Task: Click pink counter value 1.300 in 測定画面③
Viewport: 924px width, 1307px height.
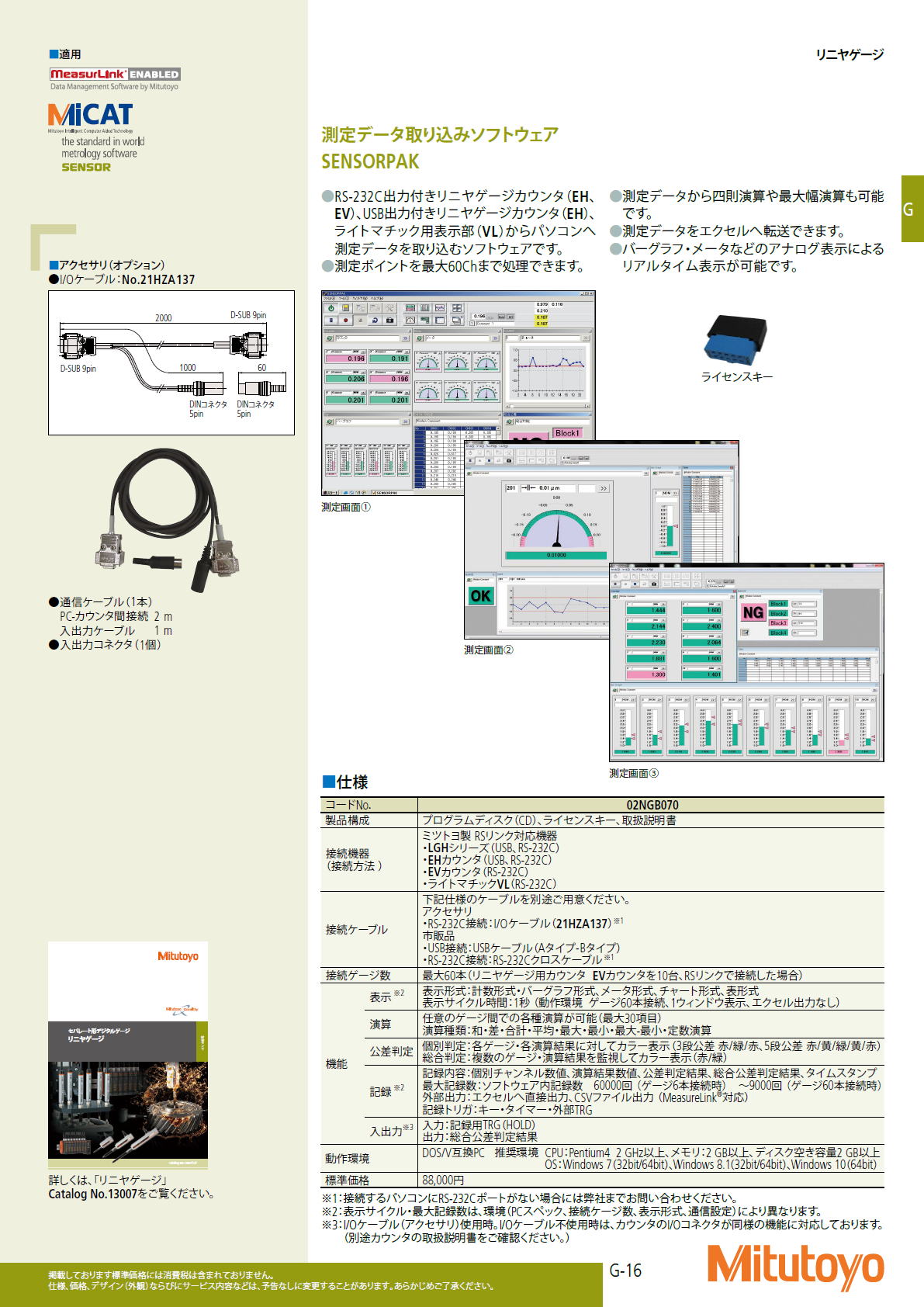Action: pyautogui.click(x=646, y=675)
